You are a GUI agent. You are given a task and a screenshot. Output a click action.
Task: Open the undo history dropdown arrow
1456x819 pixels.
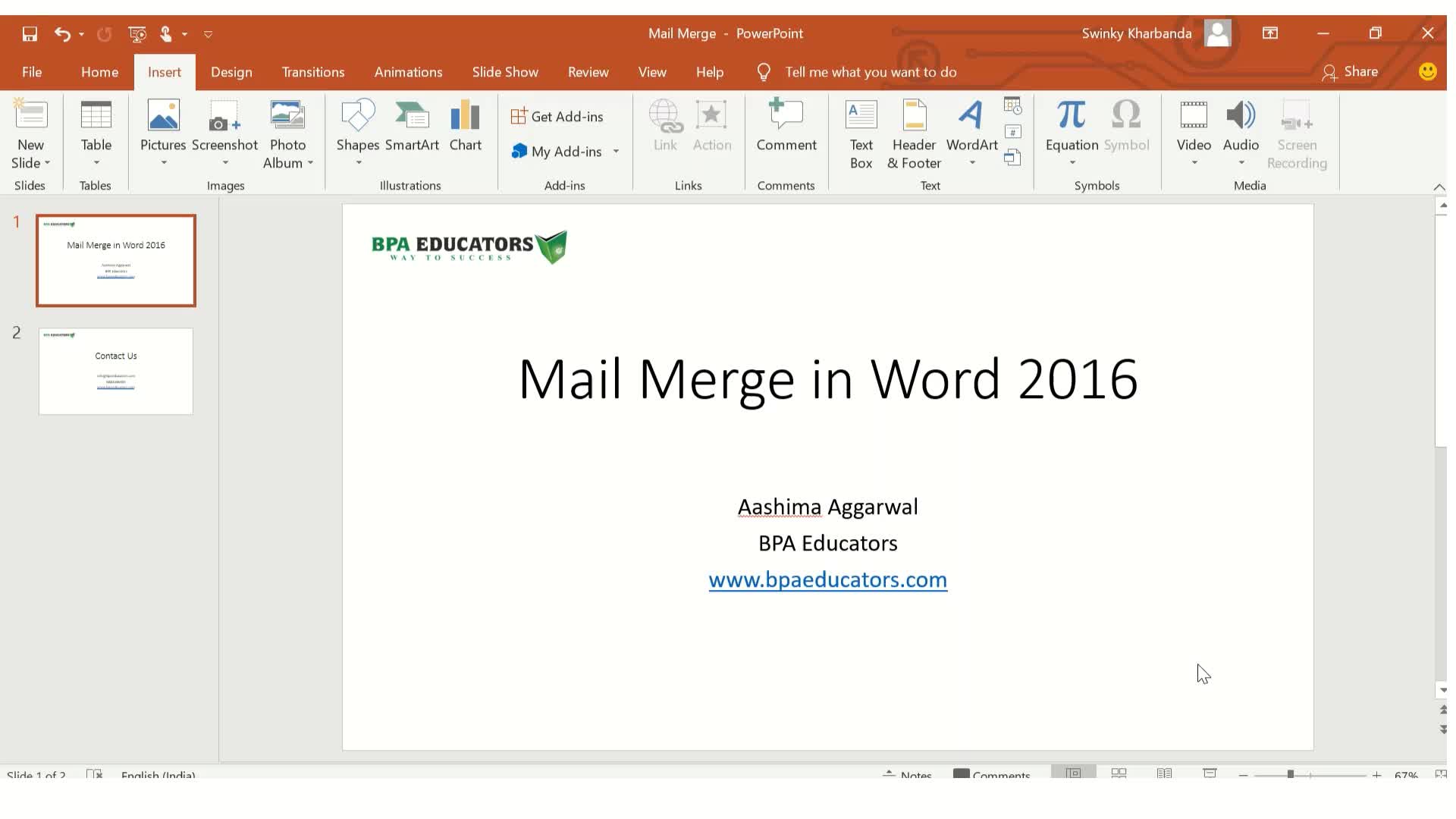click(81, 34)
